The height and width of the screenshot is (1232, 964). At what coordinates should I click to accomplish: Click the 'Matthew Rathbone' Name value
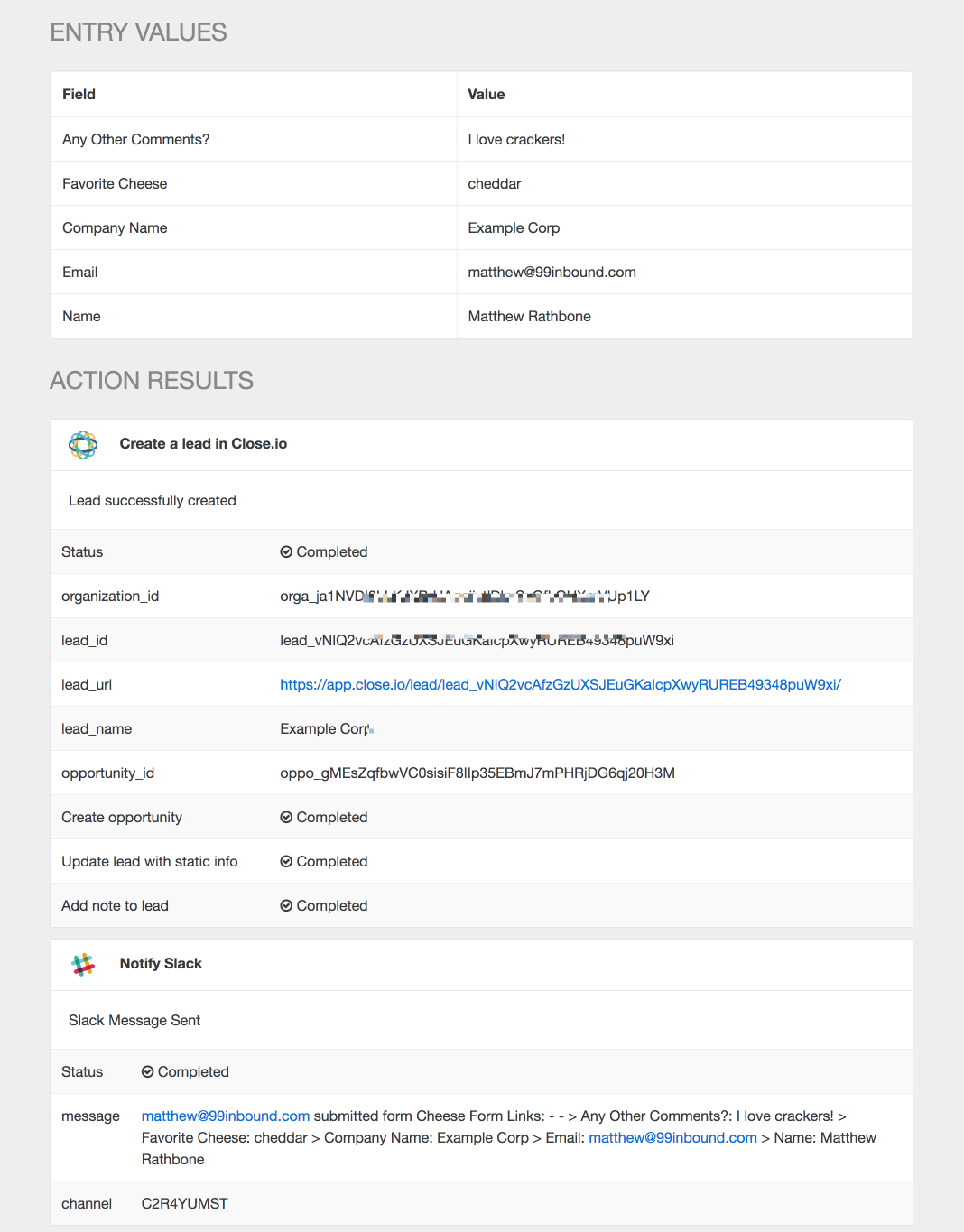529,316
